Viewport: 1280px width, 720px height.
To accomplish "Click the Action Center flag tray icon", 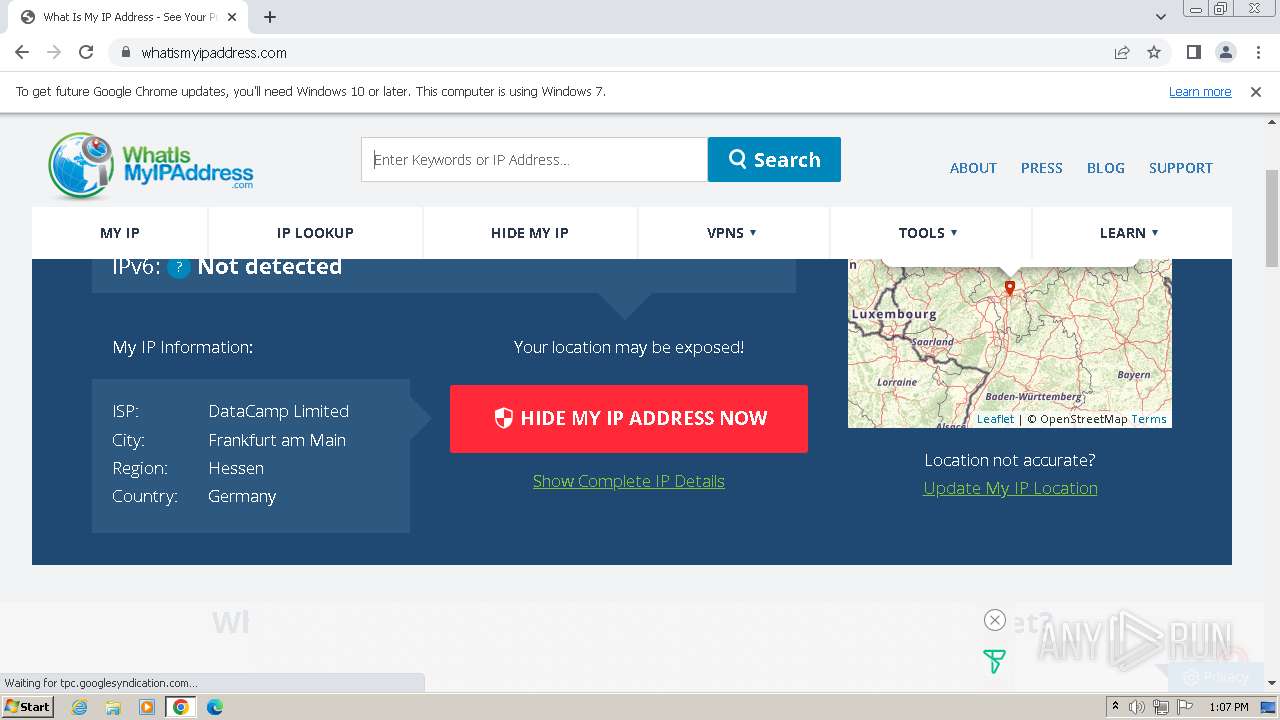I will (x=1185, y=707).
